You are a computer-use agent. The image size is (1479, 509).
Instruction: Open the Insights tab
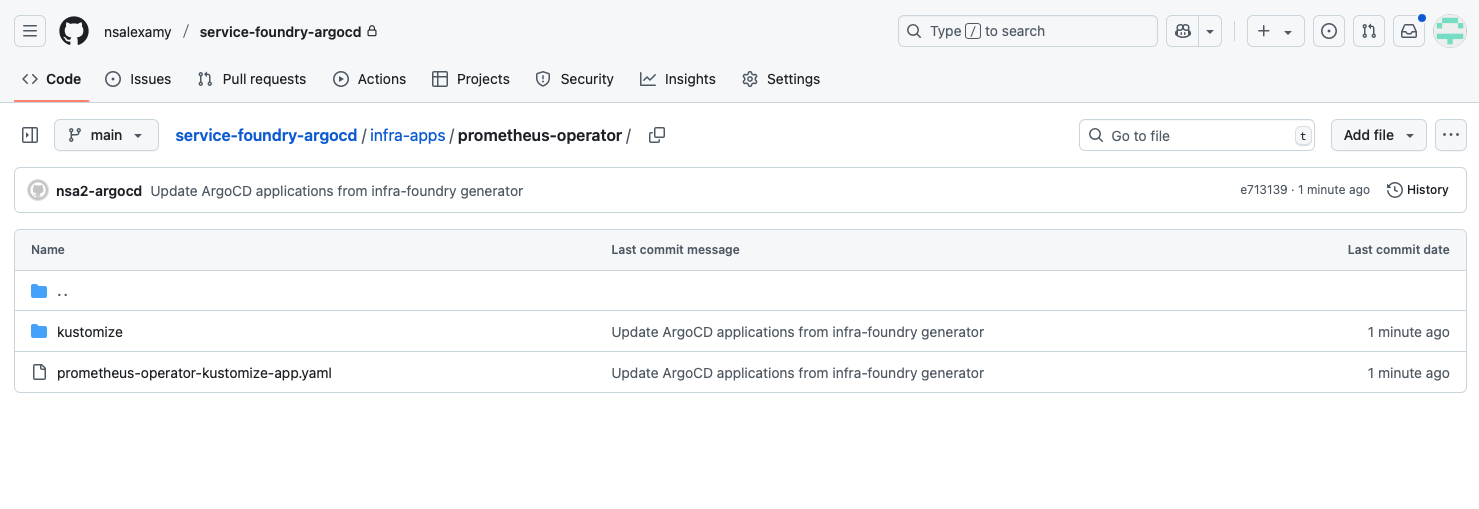(678, 79)
